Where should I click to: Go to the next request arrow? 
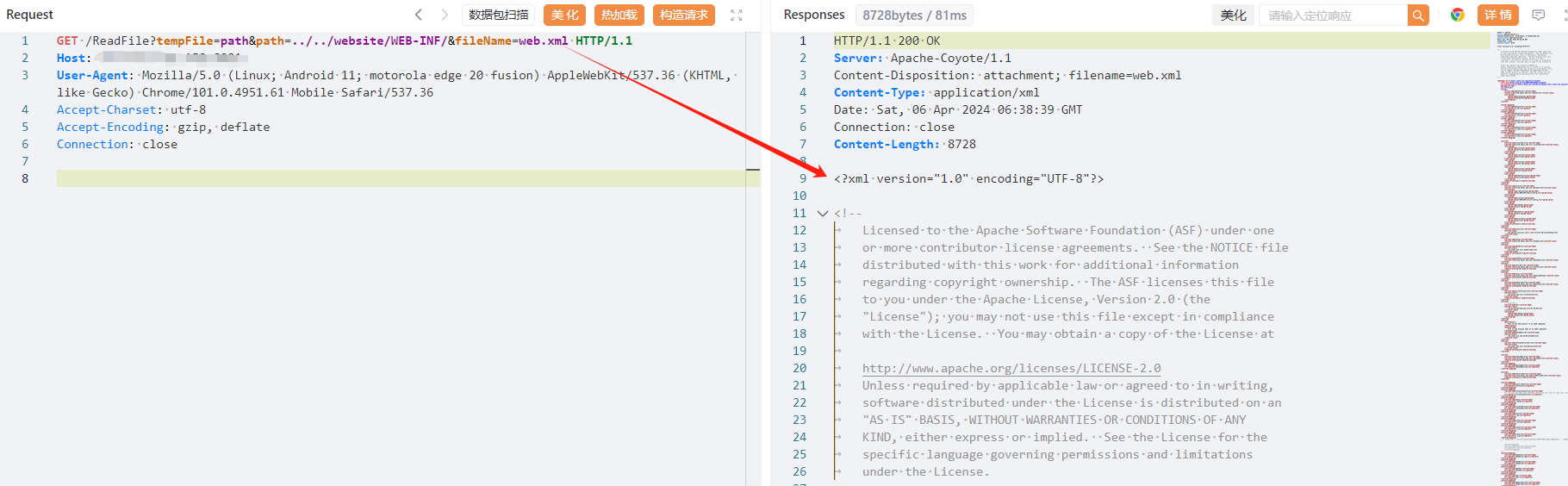point(445,15)
